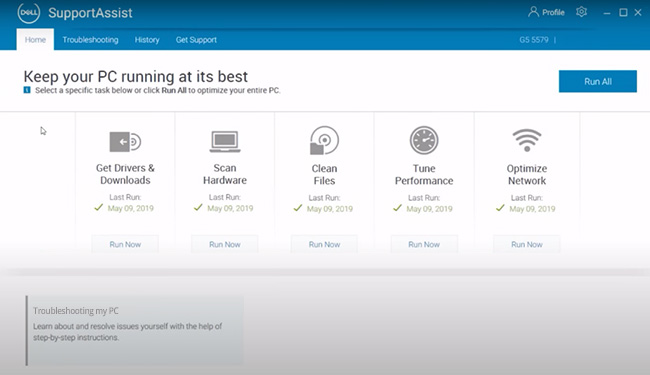Screen dimensions: 650x375
Task: Click the blue info icon beside instructions
Action: [x=27, y=90]
